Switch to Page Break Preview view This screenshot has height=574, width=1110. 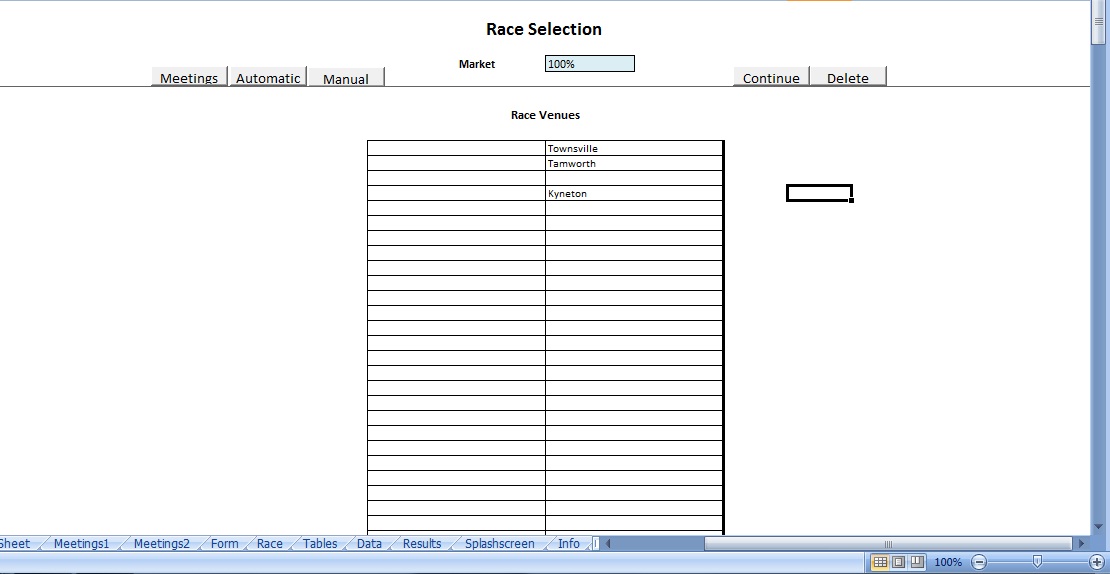tap(916, 562)
